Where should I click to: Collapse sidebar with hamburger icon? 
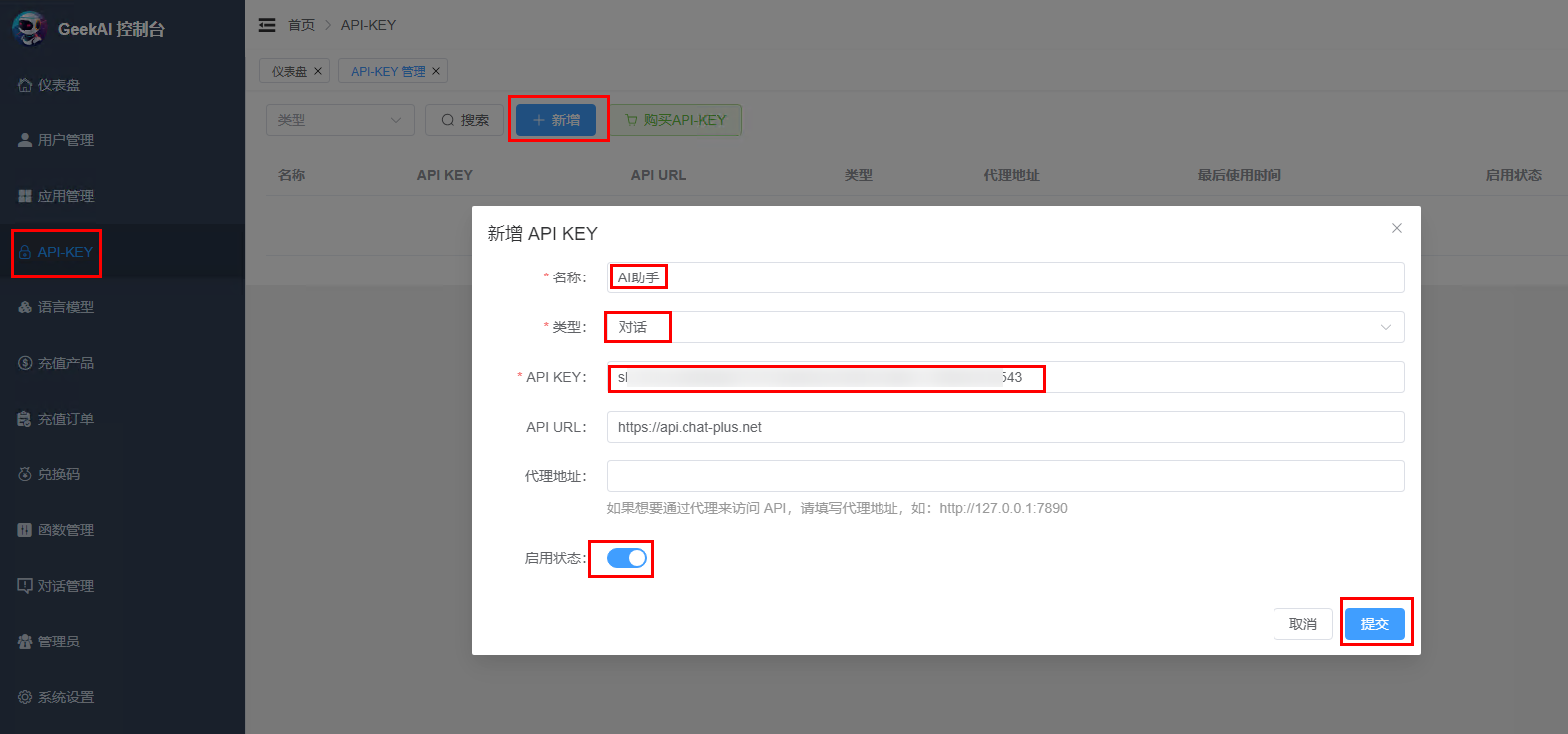267,25
